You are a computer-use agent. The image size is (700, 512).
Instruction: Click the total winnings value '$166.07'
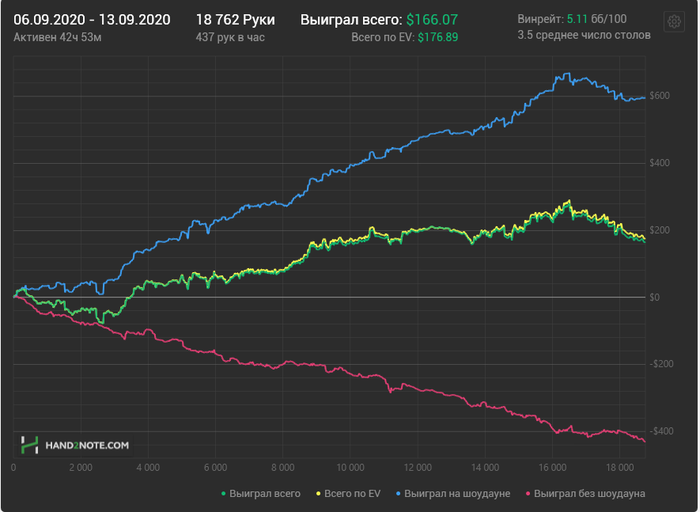[x=432, y=20]
